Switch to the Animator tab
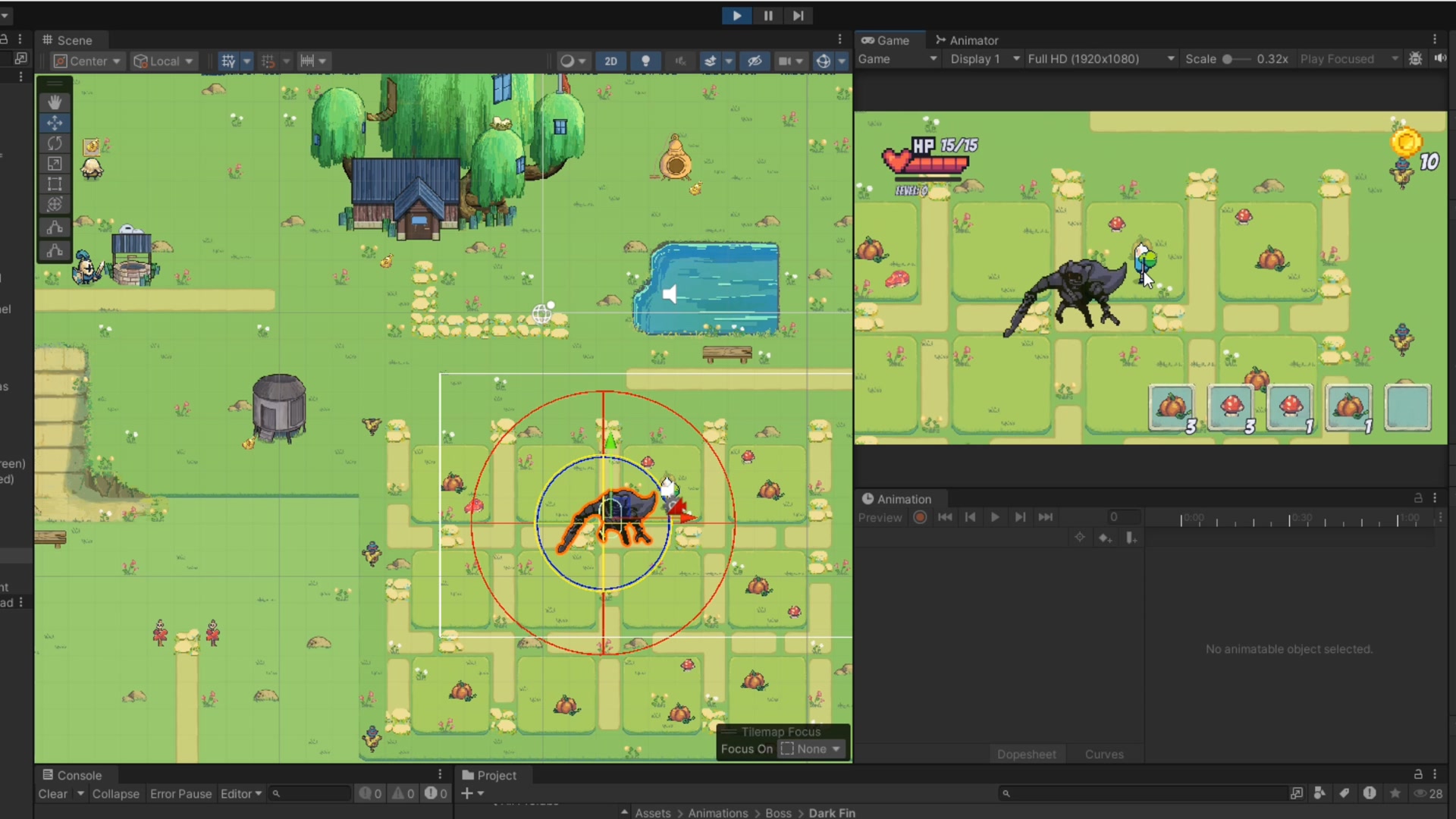This screenshot has width=1456, height=819. click(967, 40)
